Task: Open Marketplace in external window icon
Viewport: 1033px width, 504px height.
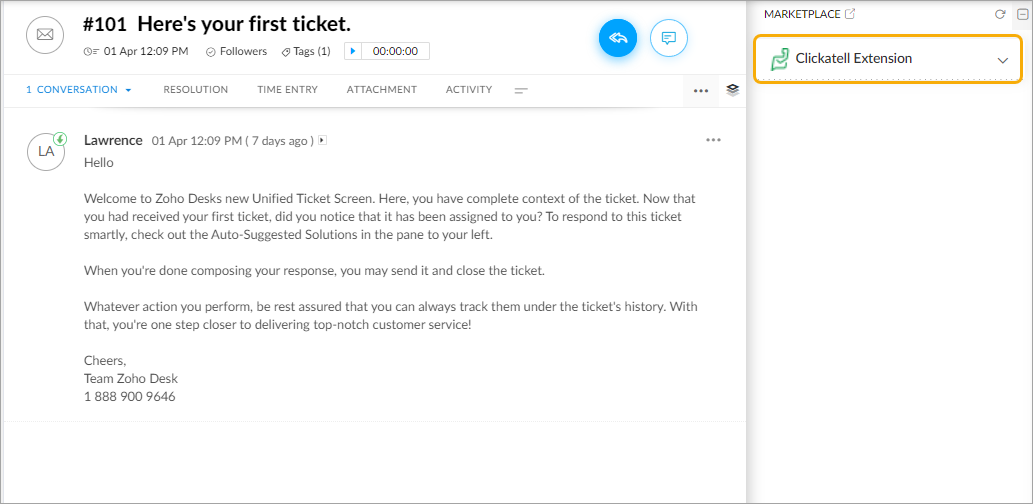Action: pos(850,14)
